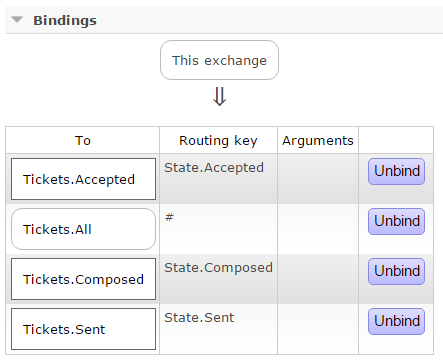443x362 pixels.
Task: Unbind the State.Accepted routing key binding
Action: click(x=396, y=171)
